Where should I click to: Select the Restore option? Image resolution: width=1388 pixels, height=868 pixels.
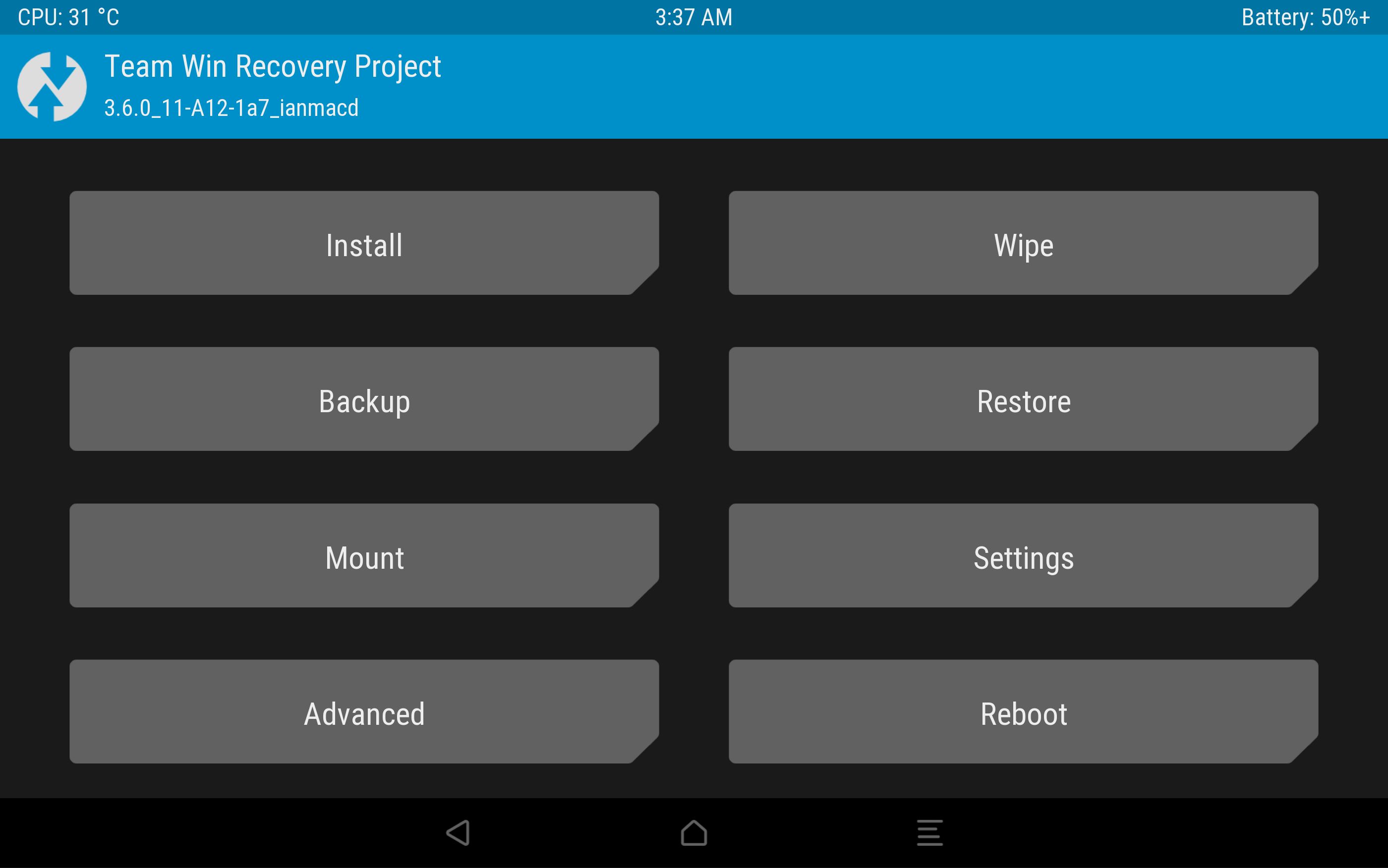1023,399
